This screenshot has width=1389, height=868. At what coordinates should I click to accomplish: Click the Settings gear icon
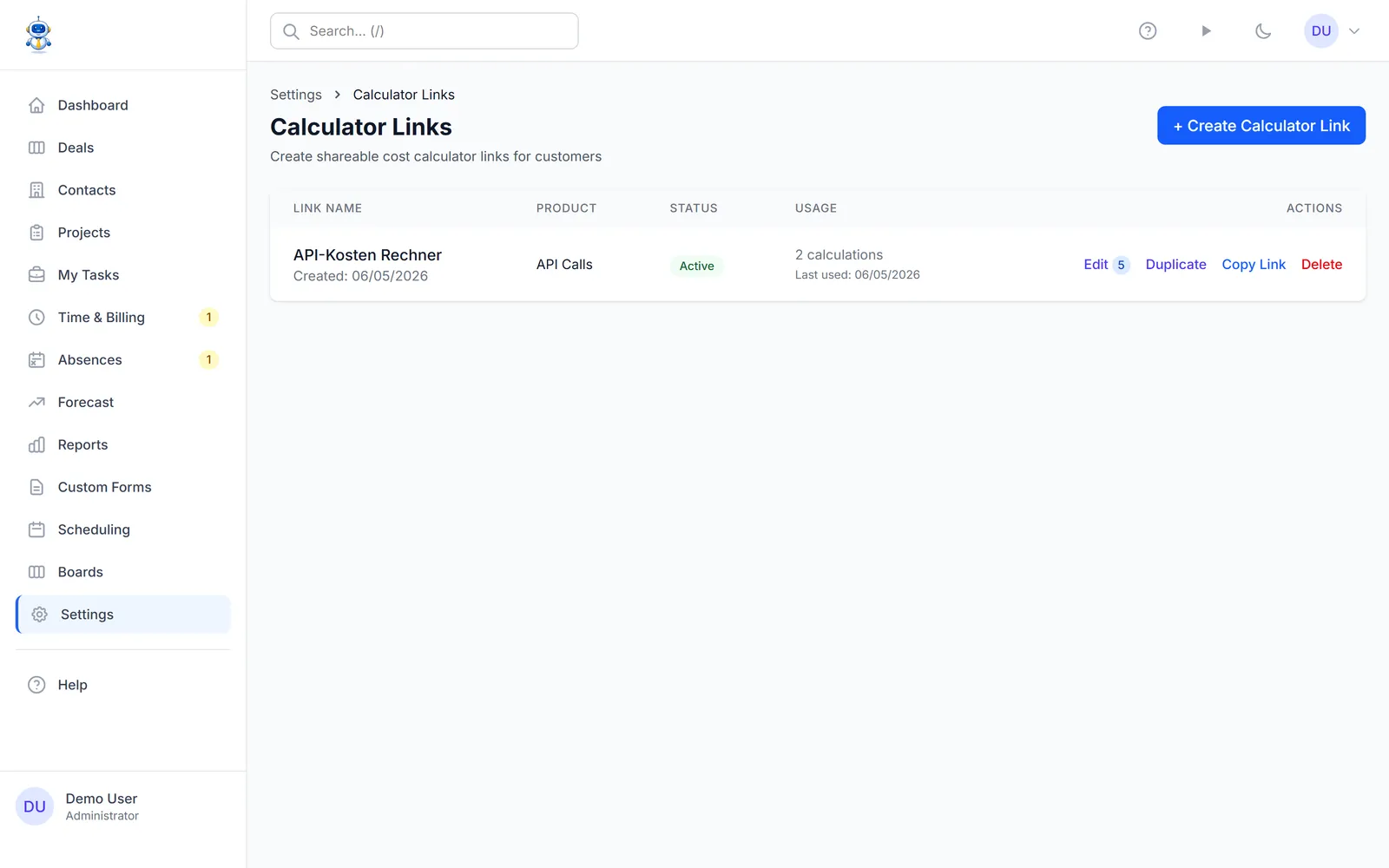coord(39,615)
